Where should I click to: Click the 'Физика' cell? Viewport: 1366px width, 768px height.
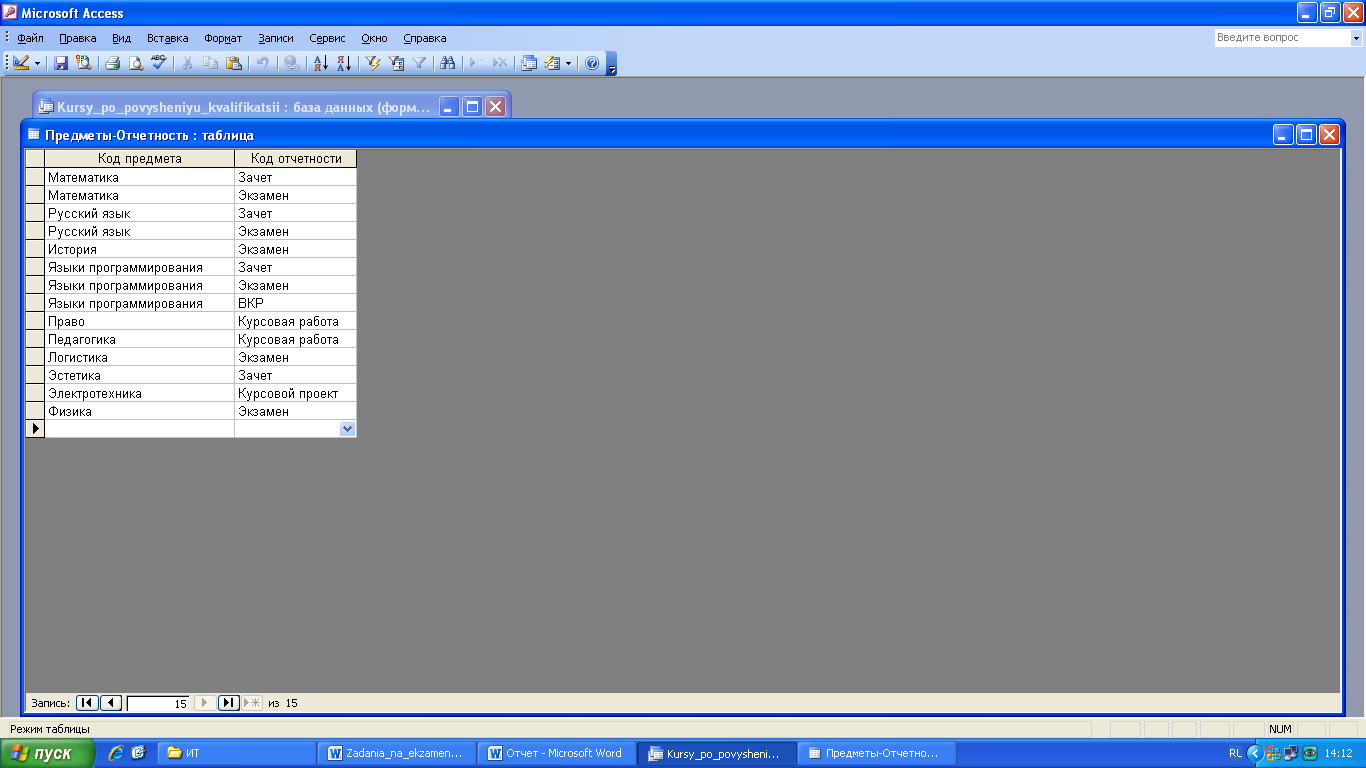(x=140, y=411)
